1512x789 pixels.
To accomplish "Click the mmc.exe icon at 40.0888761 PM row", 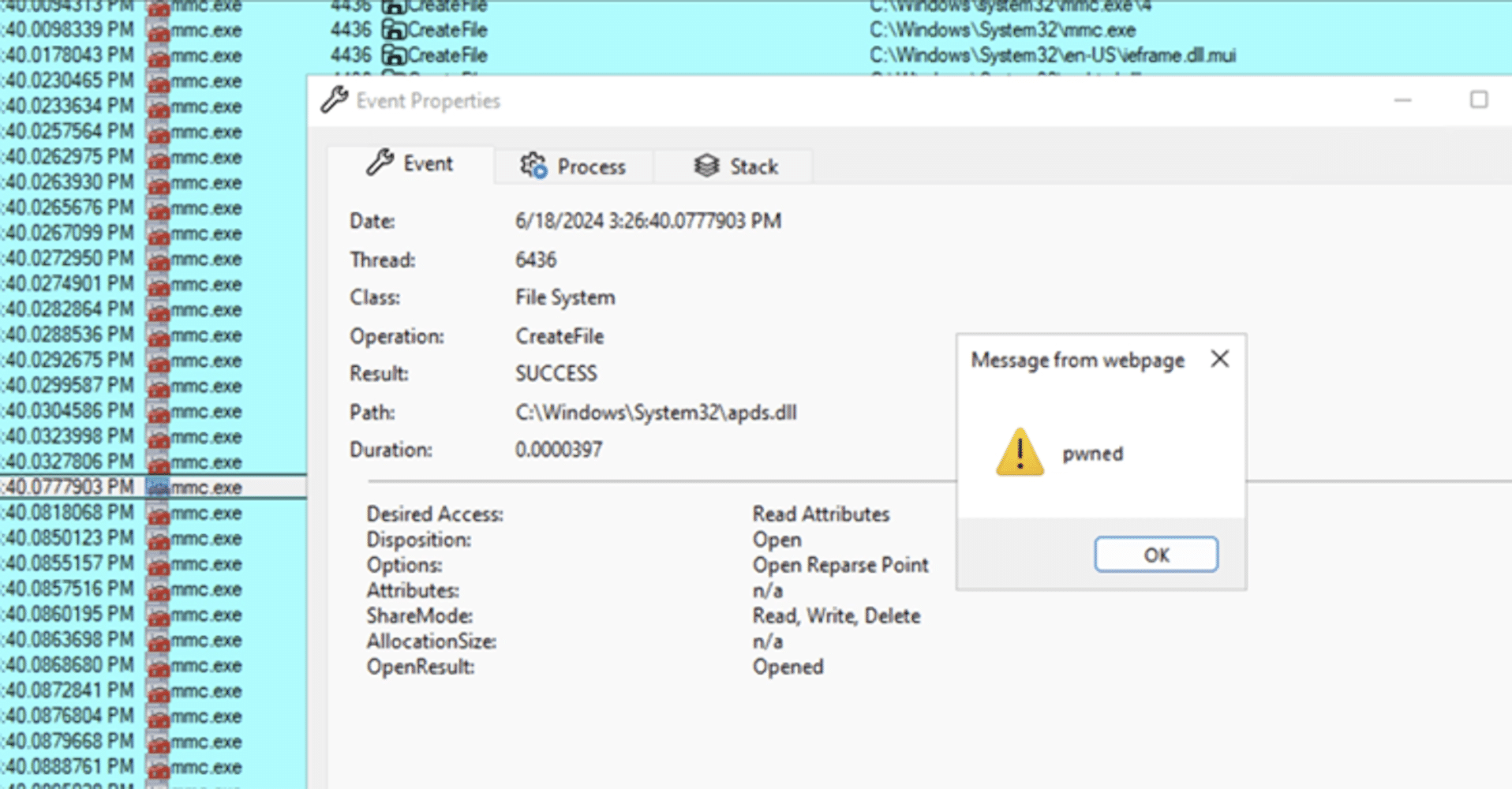I will [x=159, y=767].
